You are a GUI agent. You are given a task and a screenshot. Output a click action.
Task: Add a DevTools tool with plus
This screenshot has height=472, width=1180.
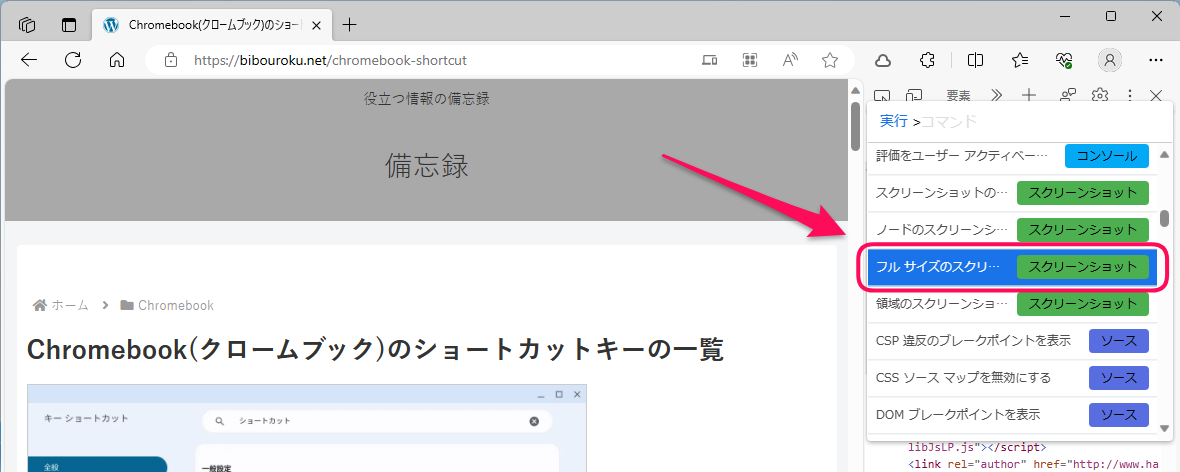1029,96
